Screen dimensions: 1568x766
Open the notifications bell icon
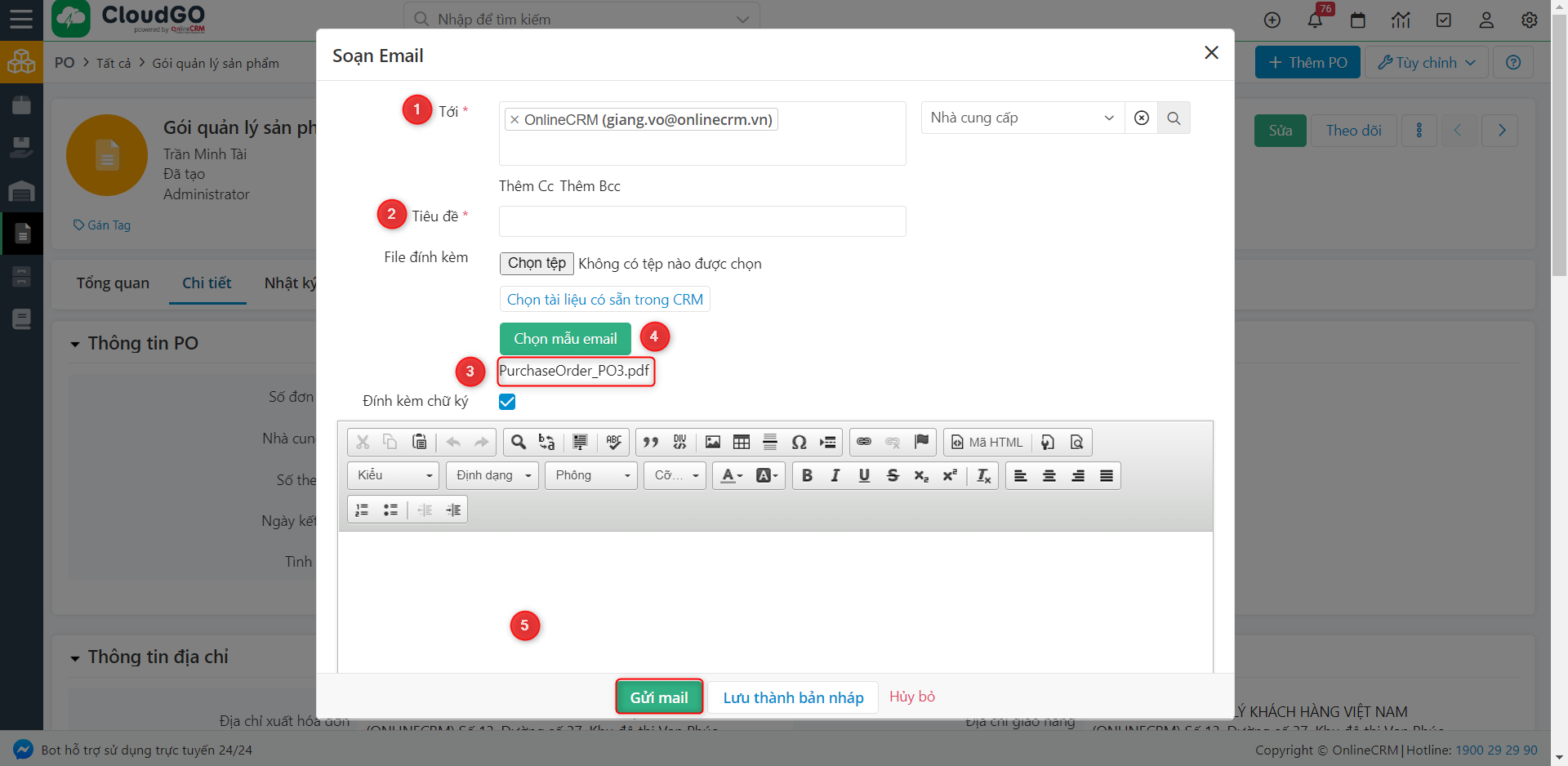click(x=1315, y=20)
